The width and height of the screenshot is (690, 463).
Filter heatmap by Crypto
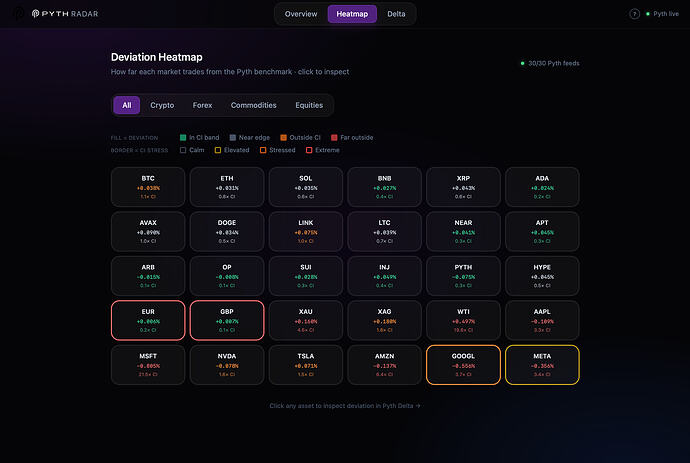[162, 105]
